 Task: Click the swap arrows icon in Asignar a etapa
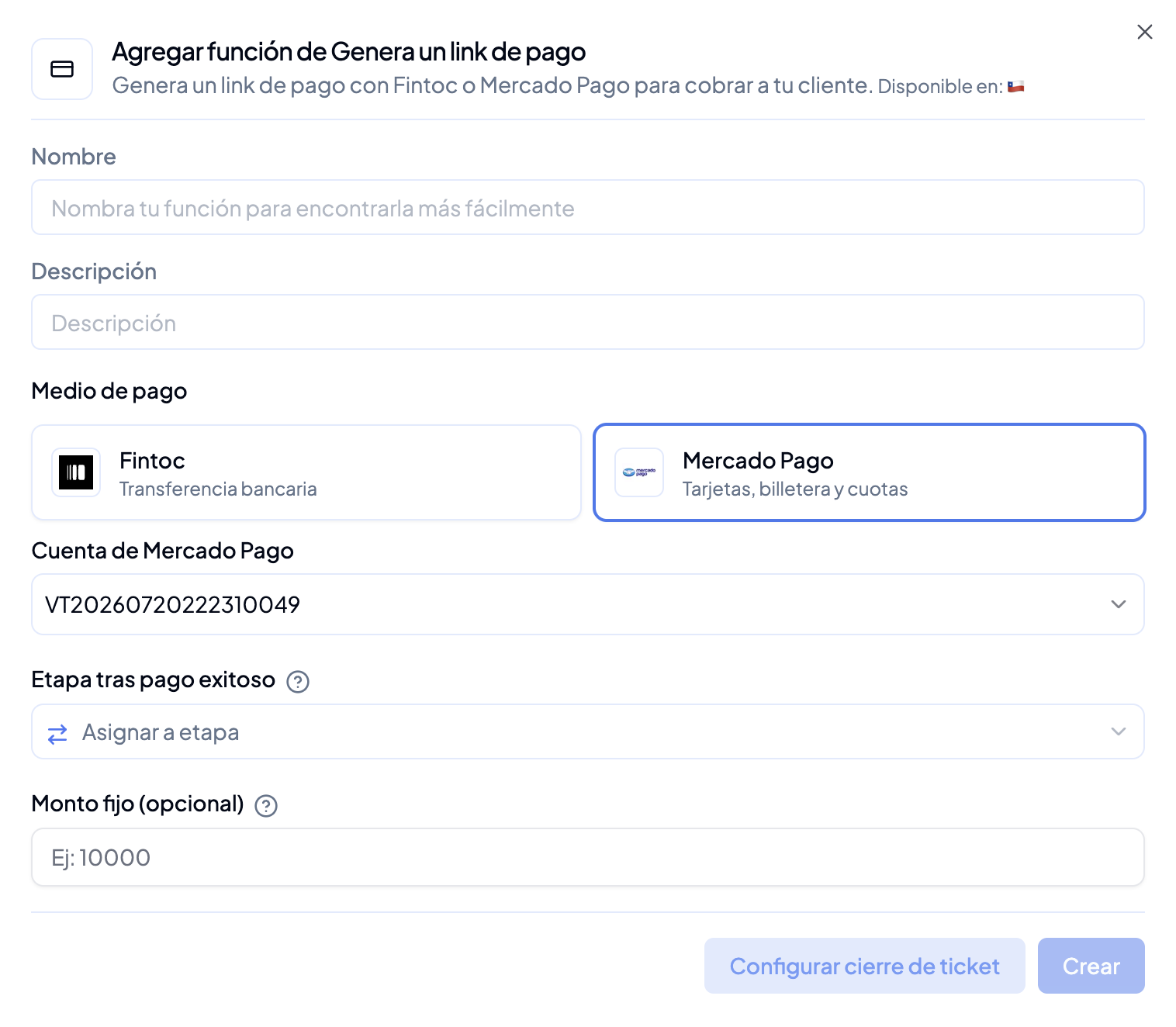[x=57, y=733]
